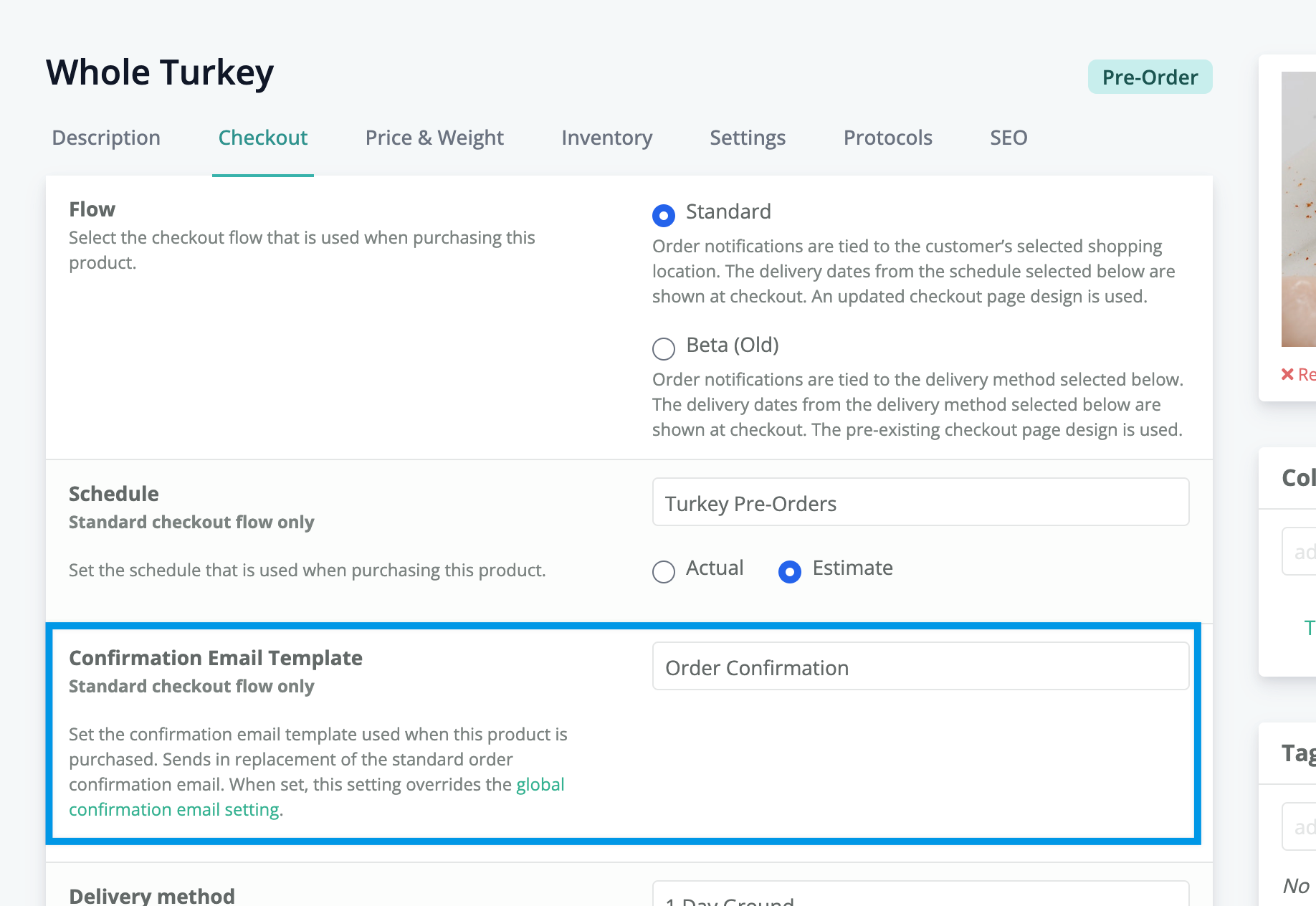Switch to the Checkout tab

point(263,138)
